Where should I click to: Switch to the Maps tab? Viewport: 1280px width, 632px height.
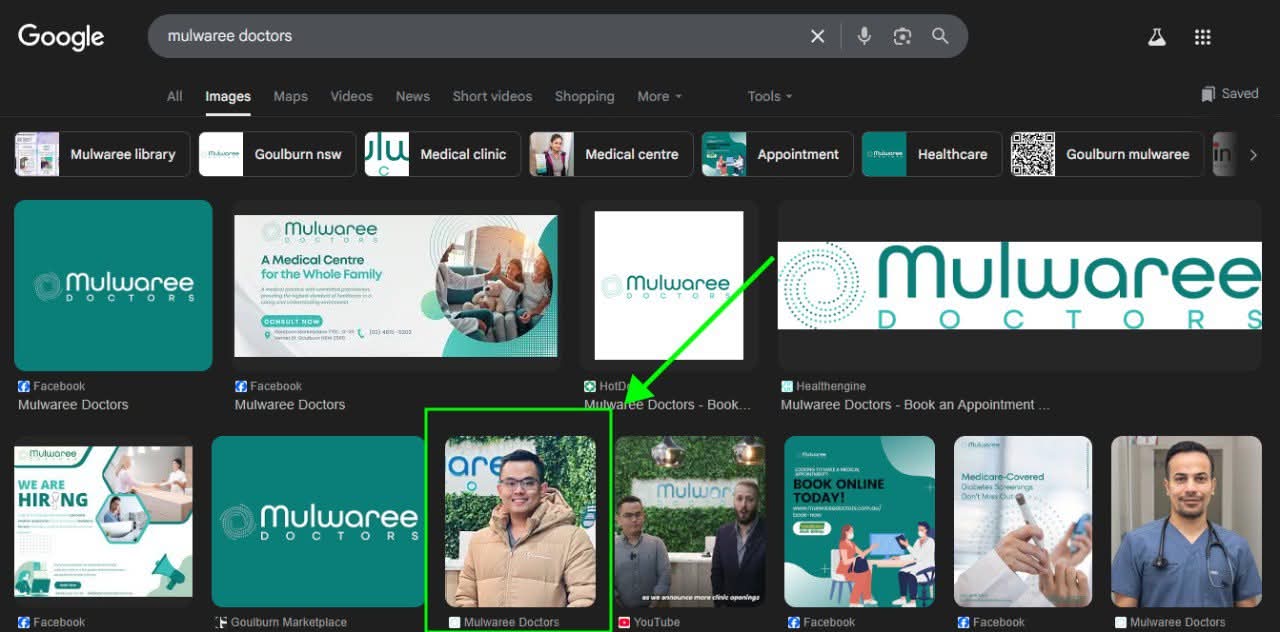tap(290, 96)
